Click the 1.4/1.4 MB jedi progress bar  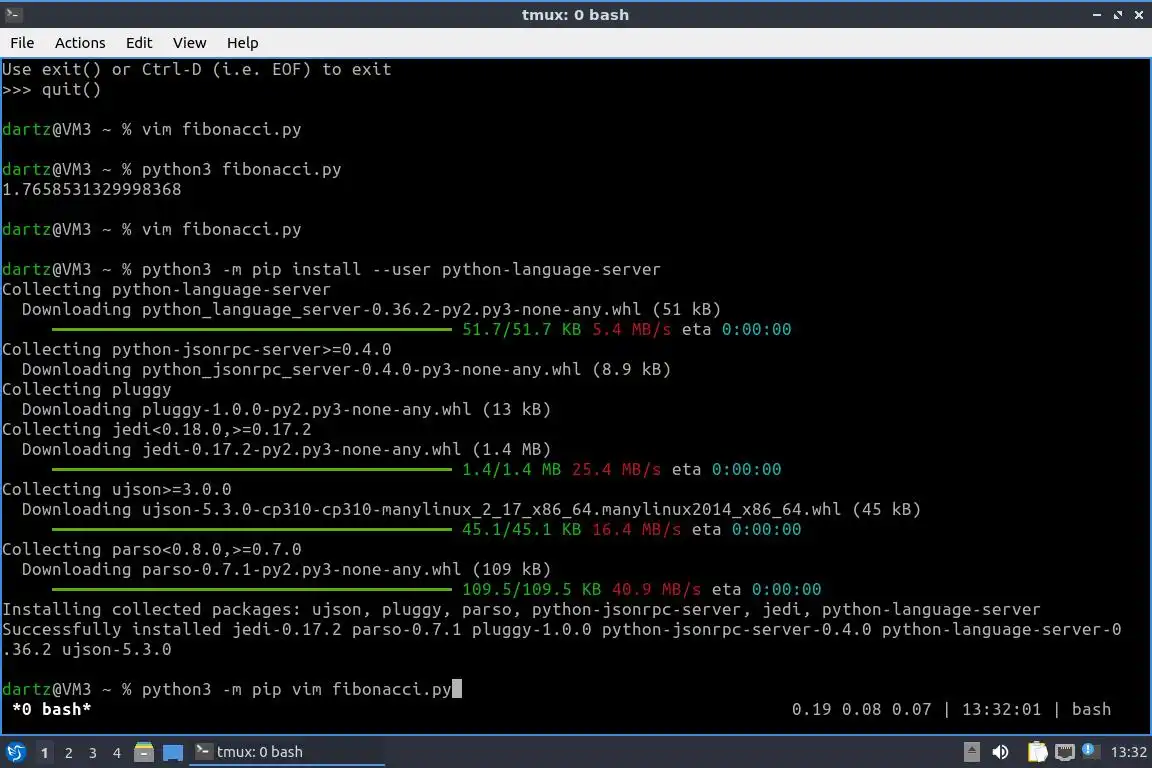pyautogui.click(x=252, y=470)
